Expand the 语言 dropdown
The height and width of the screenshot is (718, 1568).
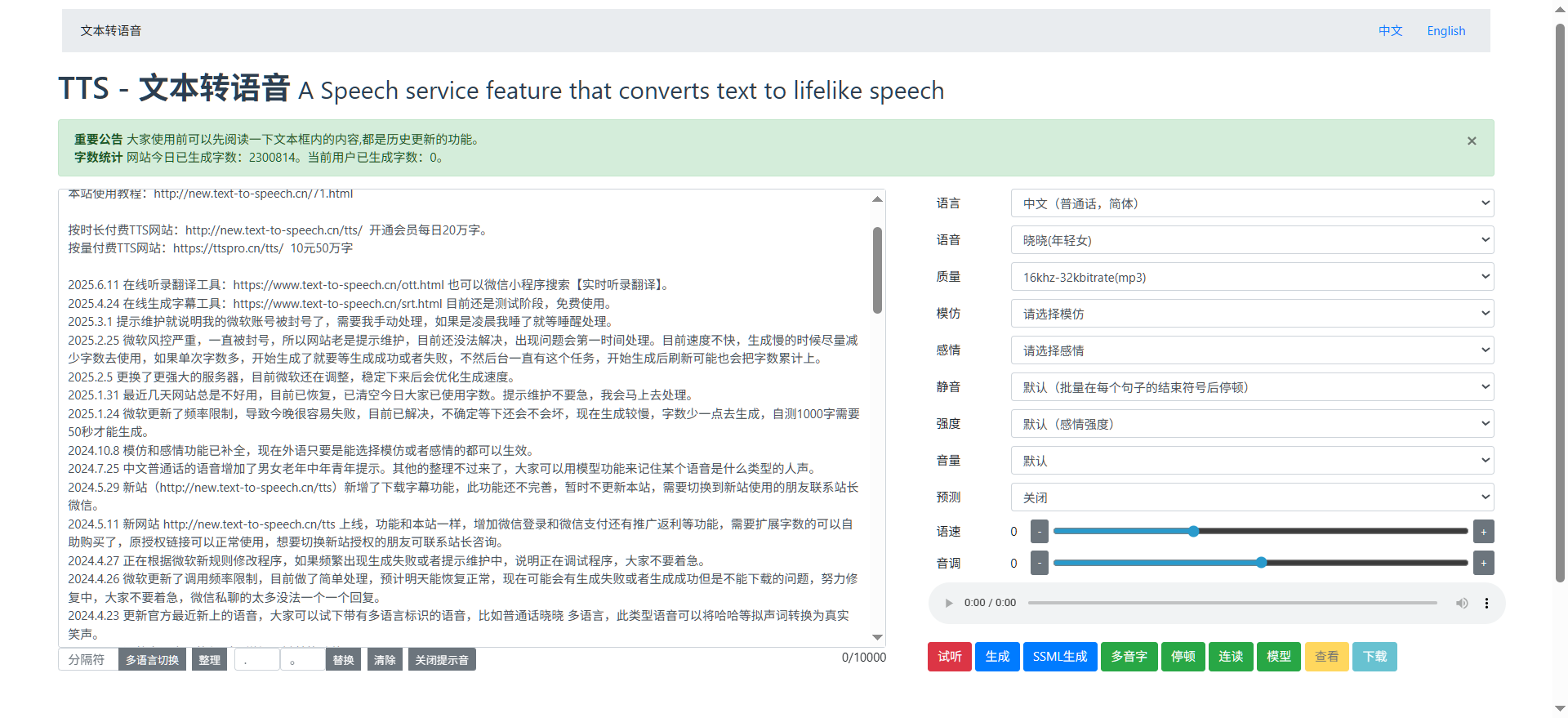(x=1251, y=203)
